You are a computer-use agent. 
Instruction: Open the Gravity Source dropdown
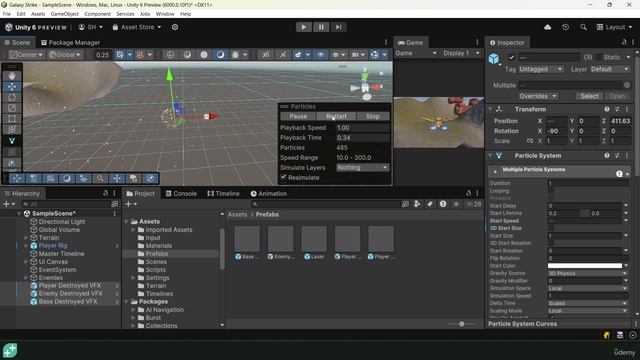pos(587,273)
